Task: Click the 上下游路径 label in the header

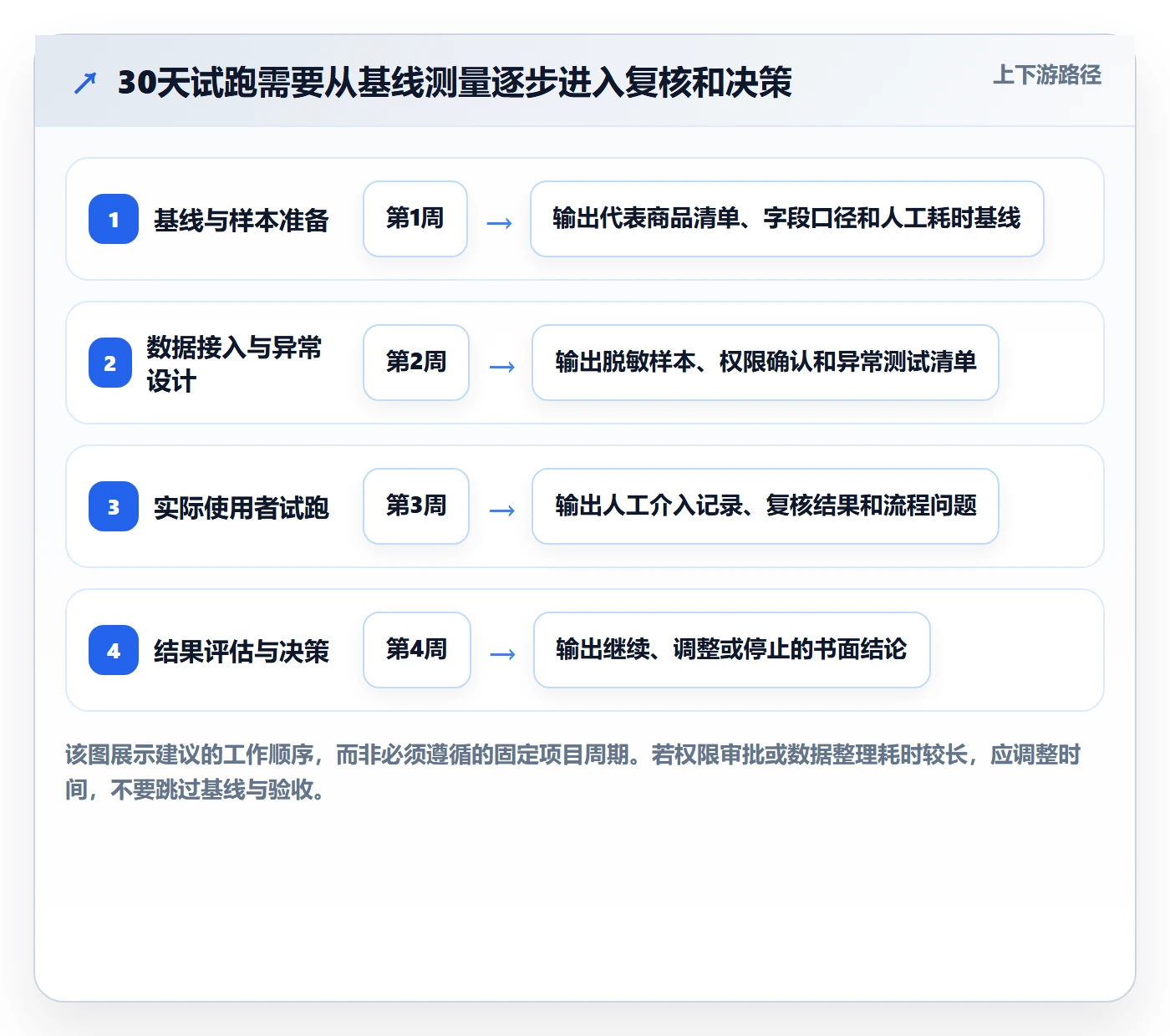Action: tap(1047, 75)
